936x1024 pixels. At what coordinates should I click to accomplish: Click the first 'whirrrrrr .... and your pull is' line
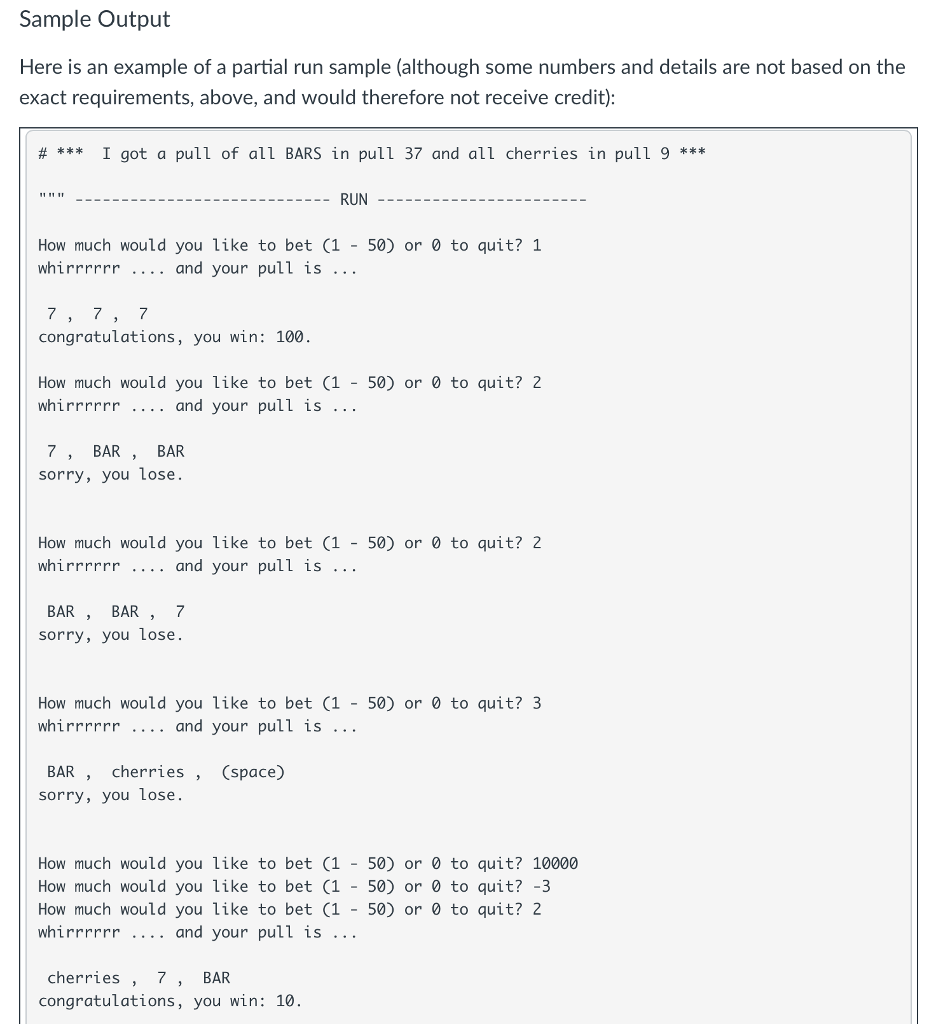coord(197,268)
